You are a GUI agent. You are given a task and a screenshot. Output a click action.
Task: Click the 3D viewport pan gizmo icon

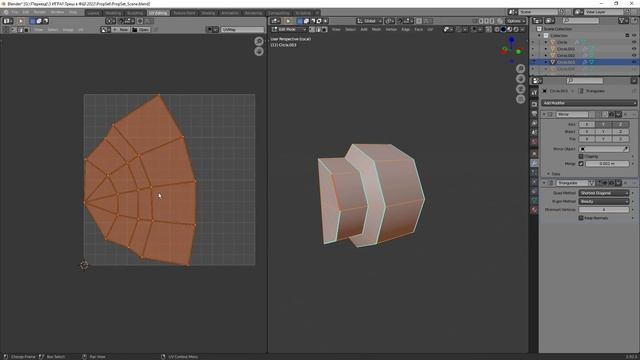click(520, 78)
